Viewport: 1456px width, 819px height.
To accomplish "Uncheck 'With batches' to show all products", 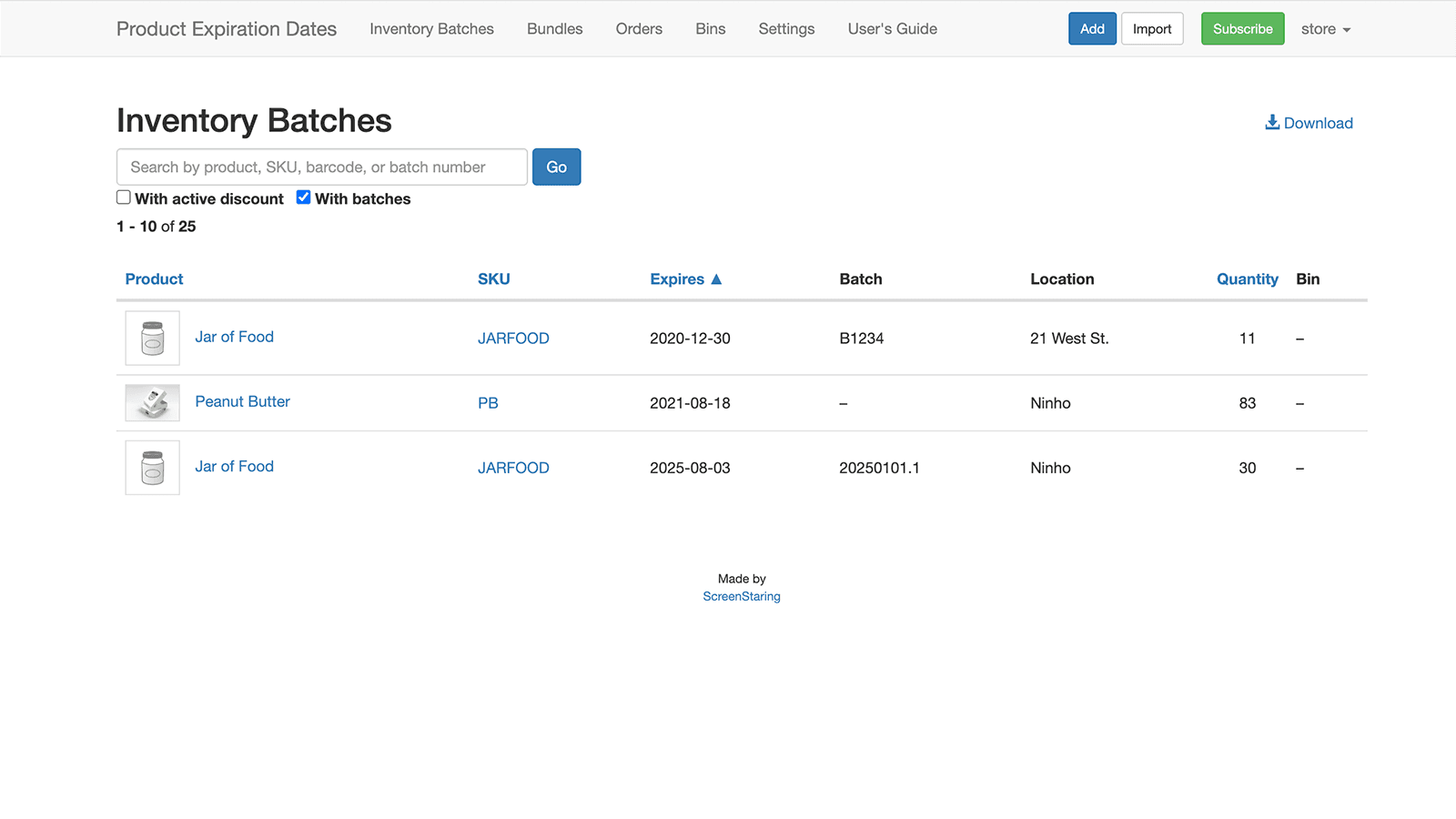I will (x=303, y=197).
